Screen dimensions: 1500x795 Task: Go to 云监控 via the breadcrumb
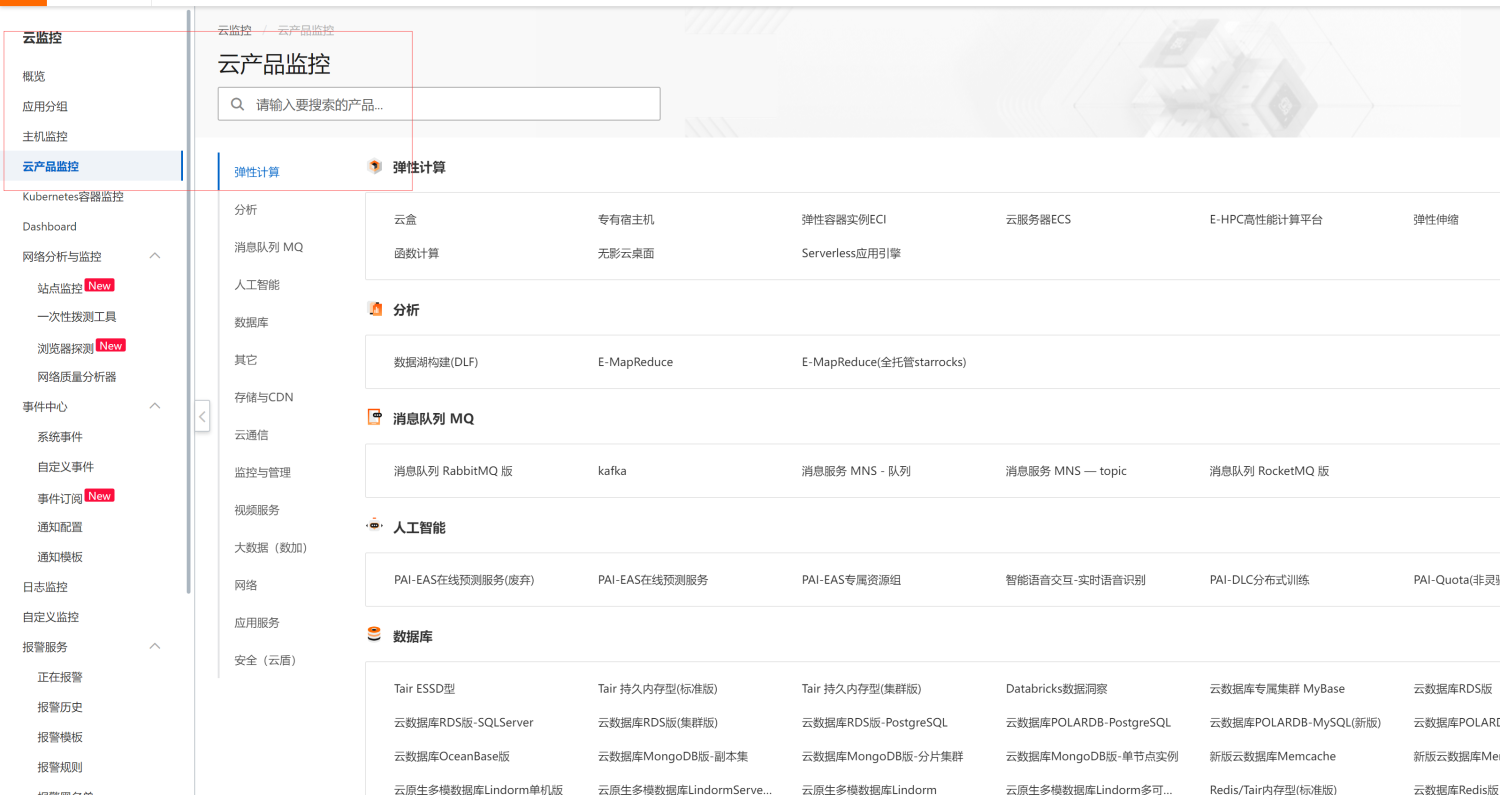click(235, 31)
